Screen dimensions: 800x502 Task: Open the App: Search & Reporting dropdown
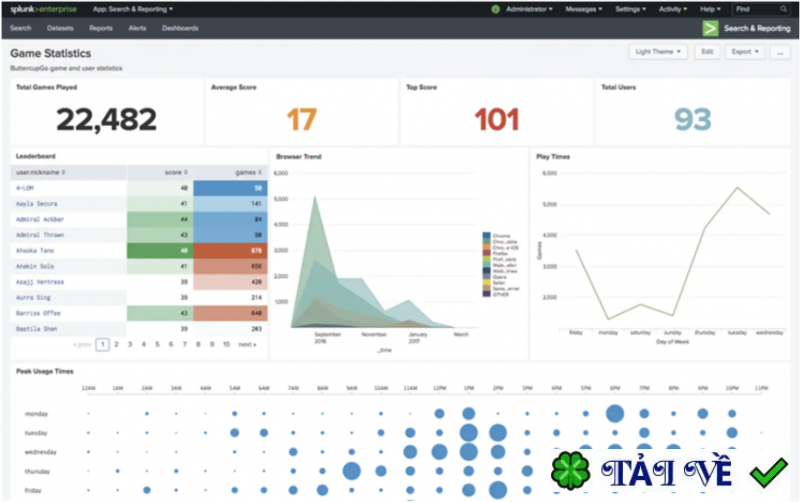pyautogui.click(x=133, y=9)
